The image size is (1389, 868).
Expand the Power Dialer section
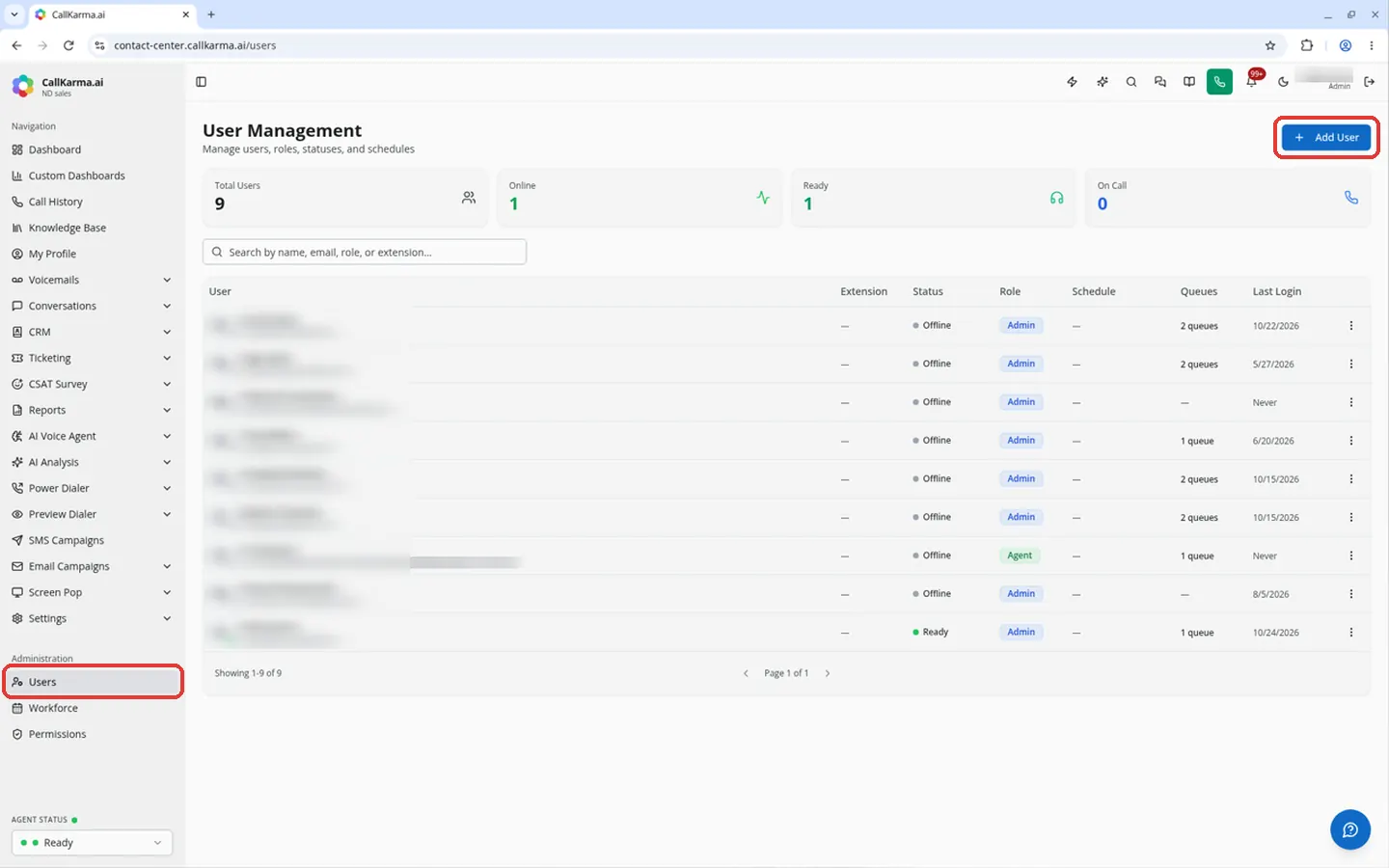point(92,488)
